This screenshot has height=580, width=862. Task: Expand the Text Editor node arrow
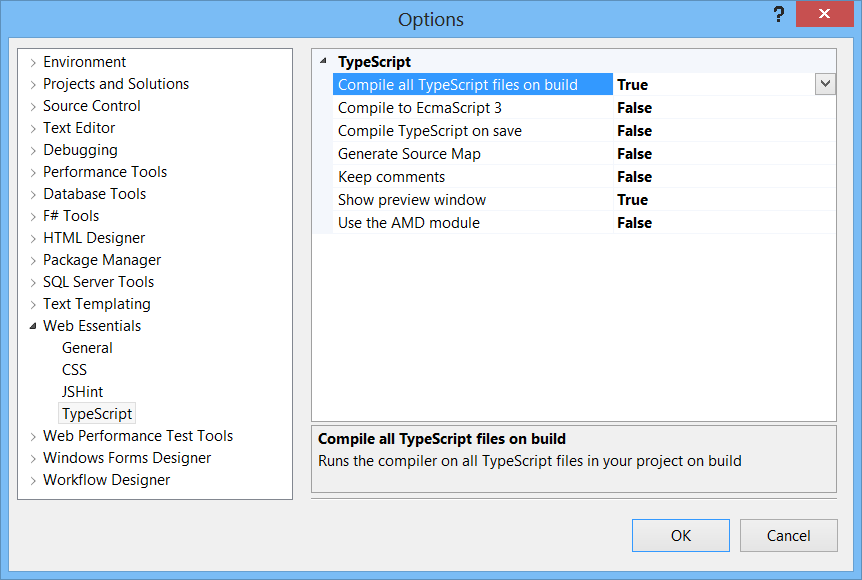(33, 128)
